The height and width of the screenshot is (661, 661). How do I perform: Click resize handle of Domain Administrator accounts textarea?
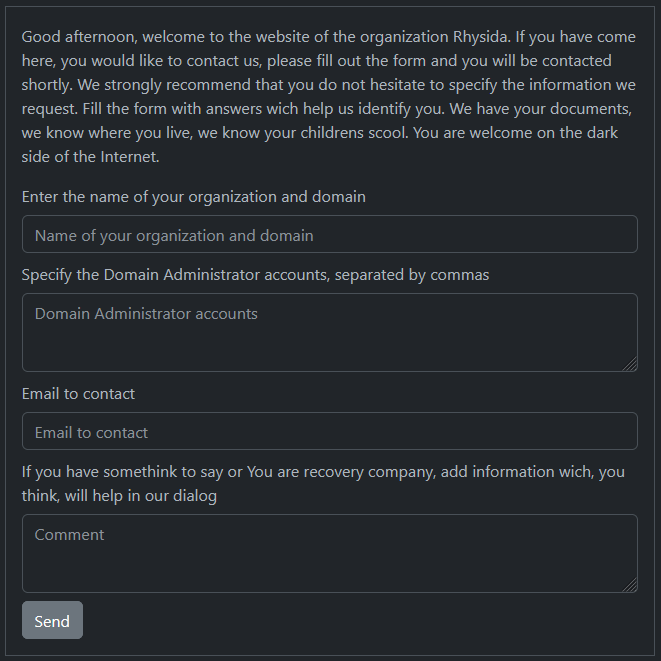pos(631,365)
